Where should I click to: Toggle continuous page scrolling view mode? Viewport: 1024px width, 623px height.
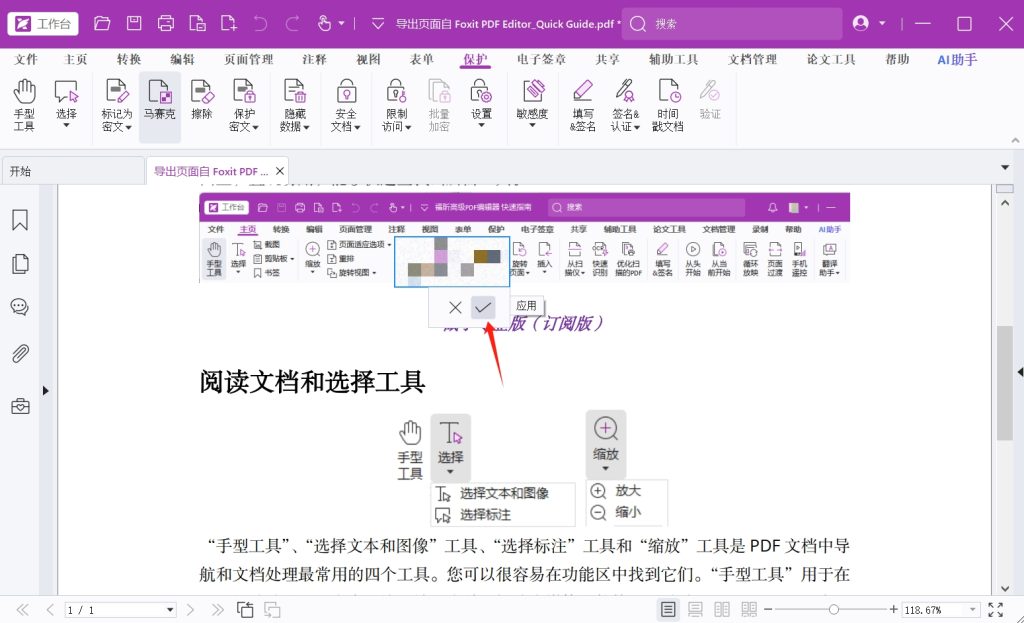[x=695, y=609]
